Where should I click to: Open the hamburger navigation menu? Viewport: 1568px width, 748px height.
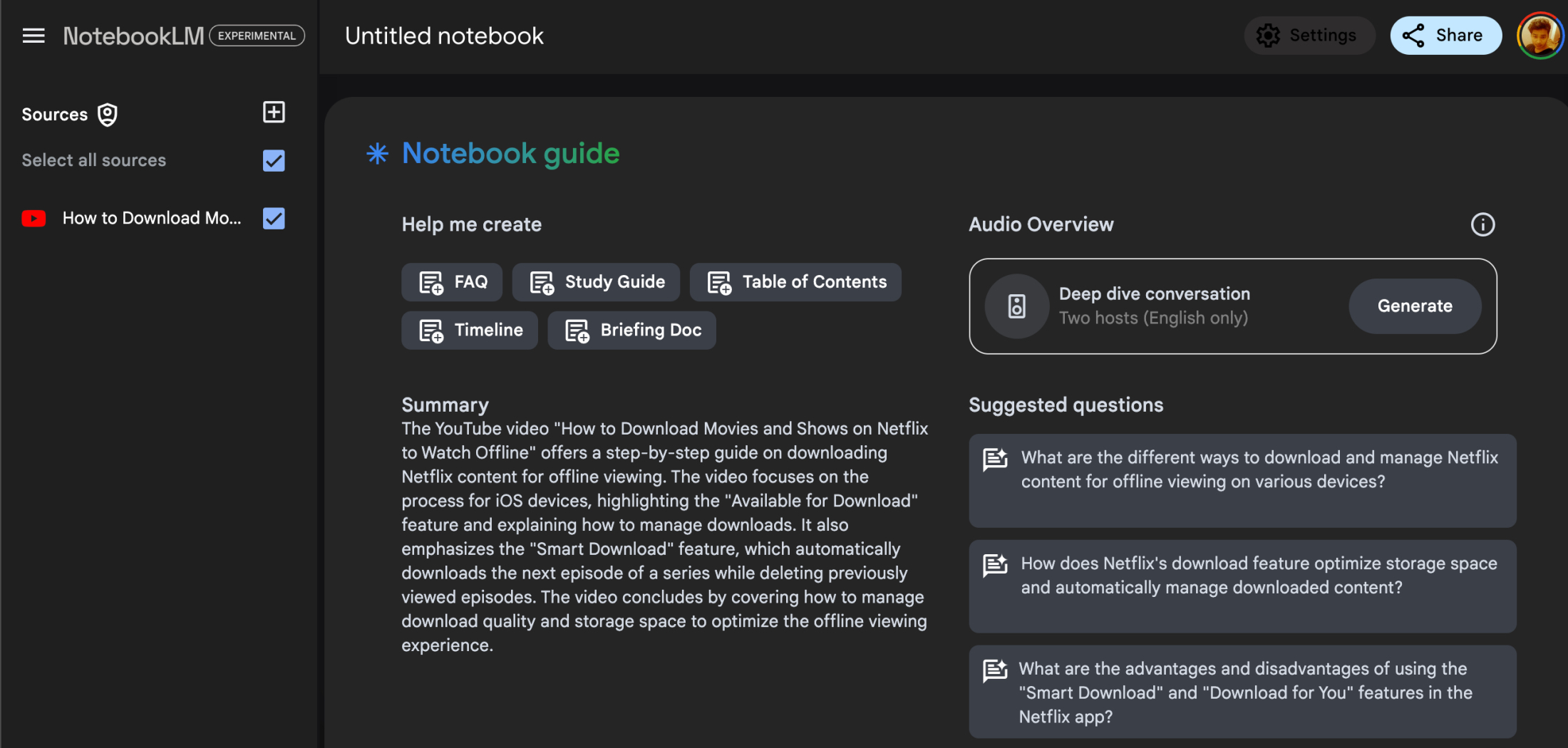pos(33,36)
